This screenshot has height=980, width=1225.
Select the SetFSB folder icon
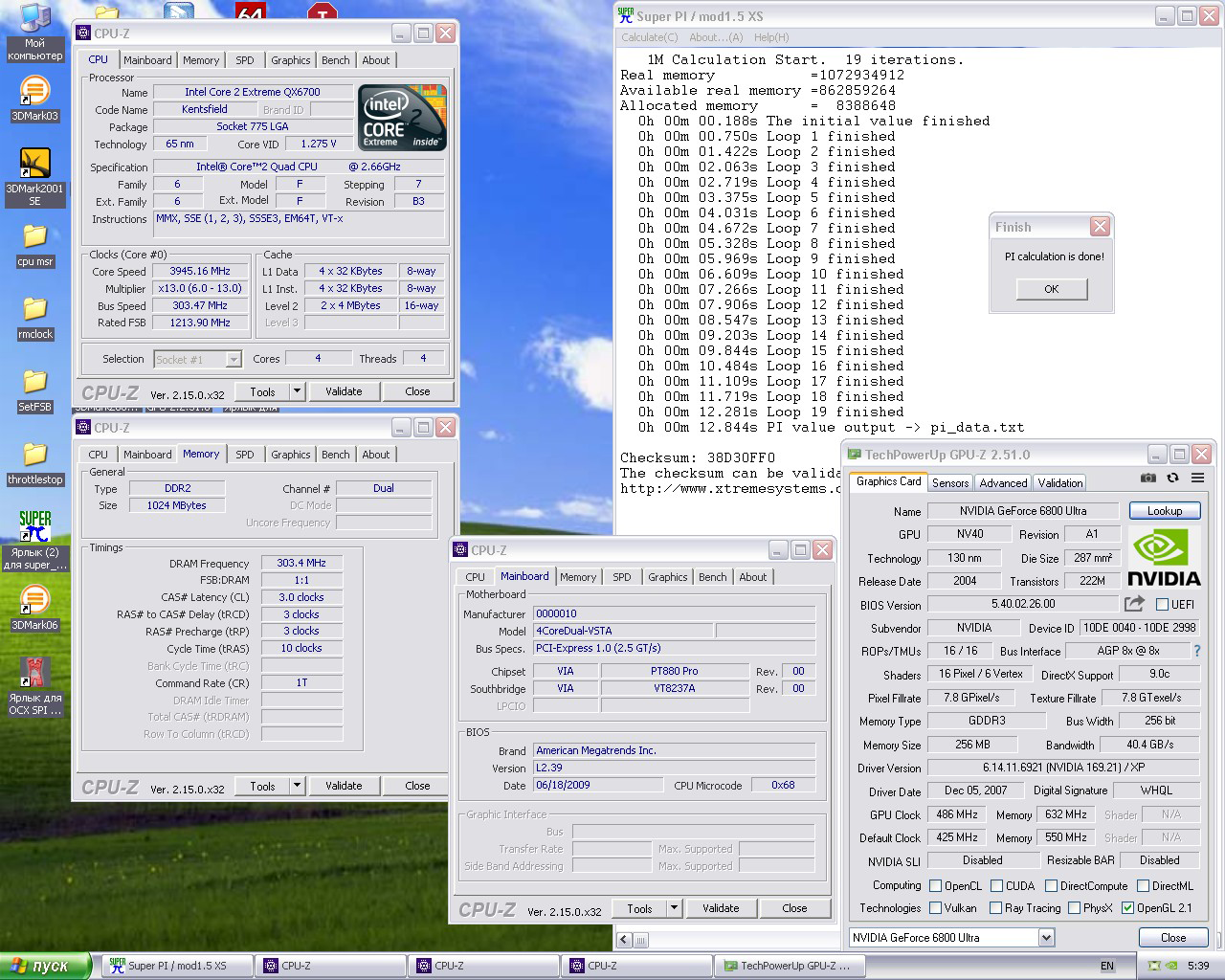coord(34,390)
